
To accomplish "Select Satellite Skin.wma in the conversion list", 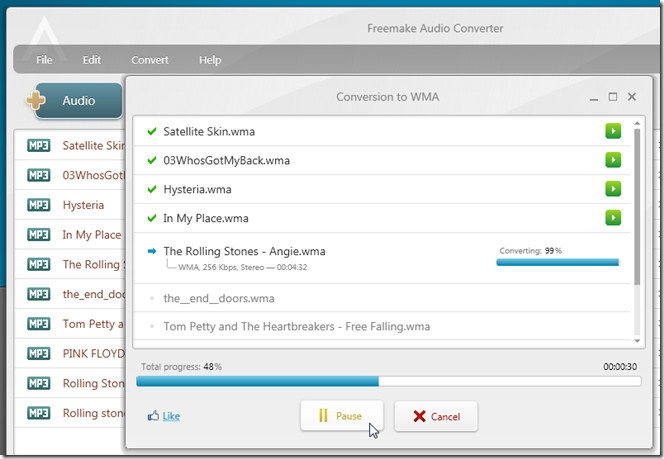I will point(382,131).
